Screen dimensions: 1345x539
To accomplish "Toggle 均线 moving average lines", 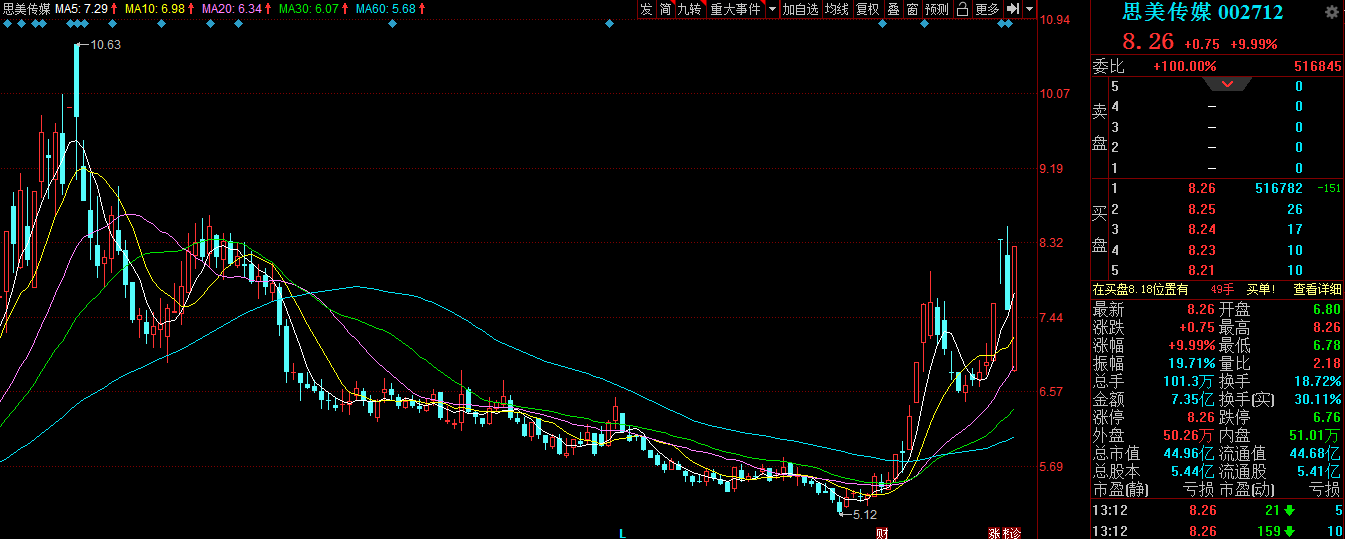I will click(836, 9).
